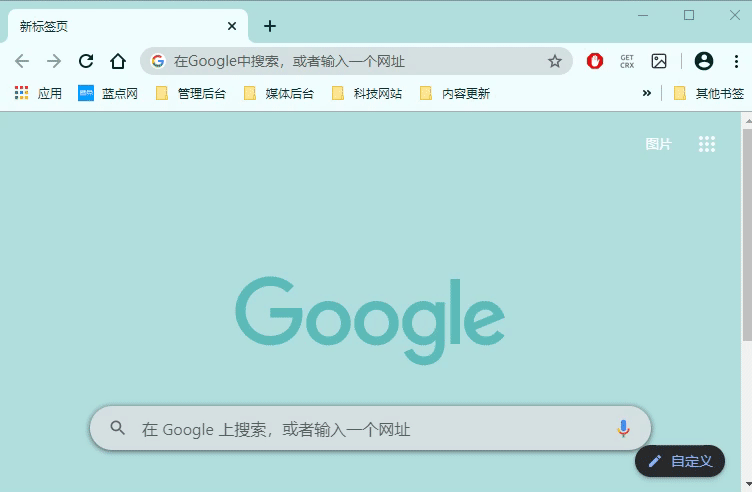
Task: Open the image extension icon
Action: 659,61
